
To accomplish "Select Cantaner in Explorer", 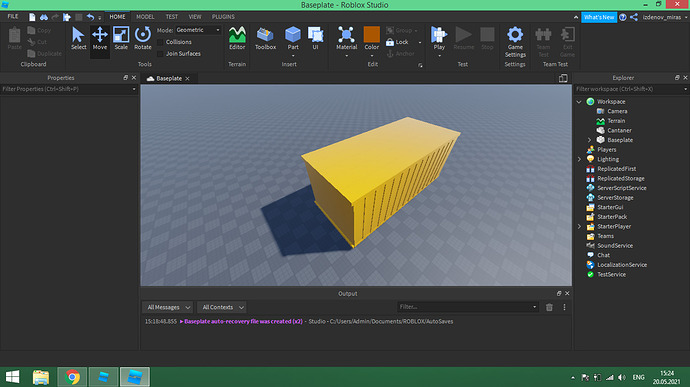I will pos(619,130).
